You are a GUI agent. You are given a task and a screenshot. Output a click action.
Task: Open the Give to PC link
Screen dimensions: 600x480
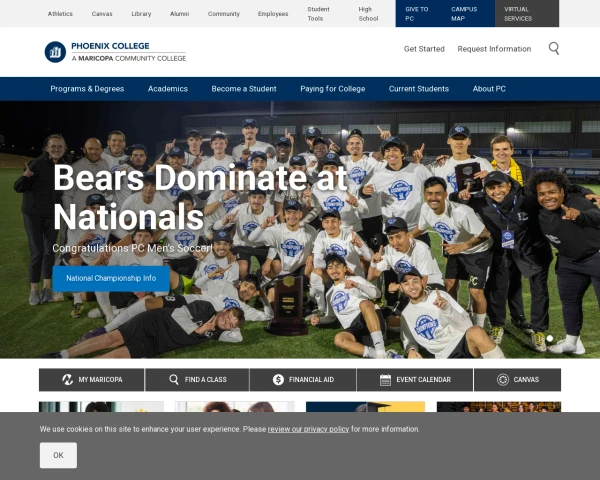[418, 13]
